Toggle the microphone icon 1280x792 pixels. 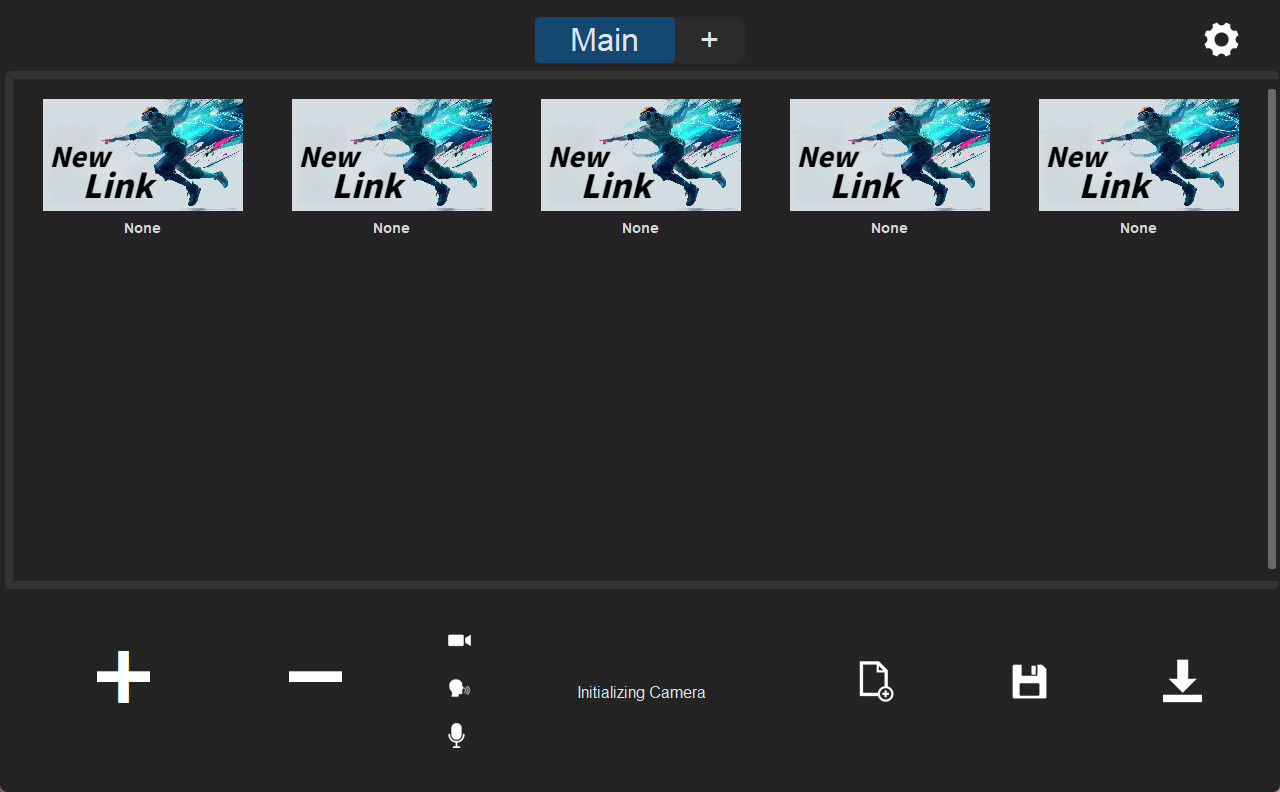(457, 736)
